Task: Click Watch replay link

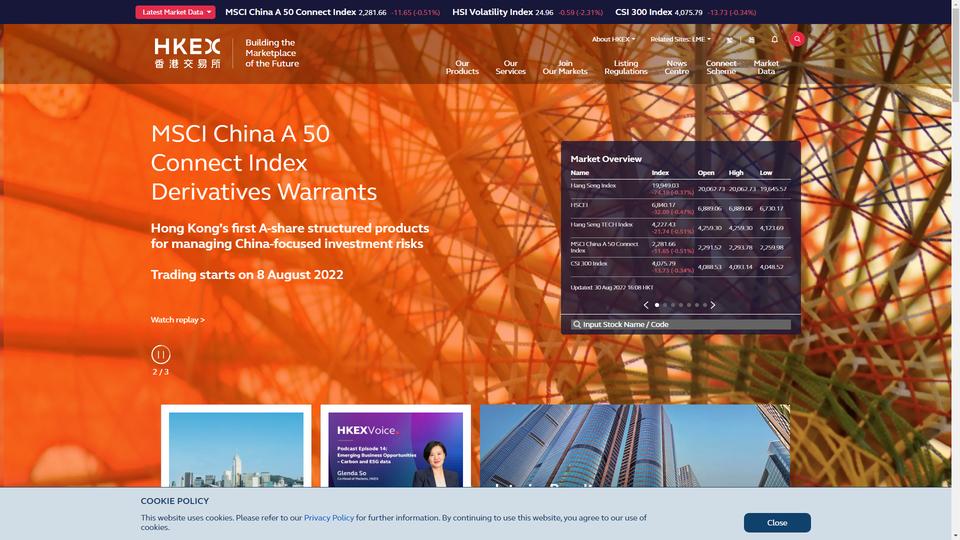Action: click(x=178, y=320)
